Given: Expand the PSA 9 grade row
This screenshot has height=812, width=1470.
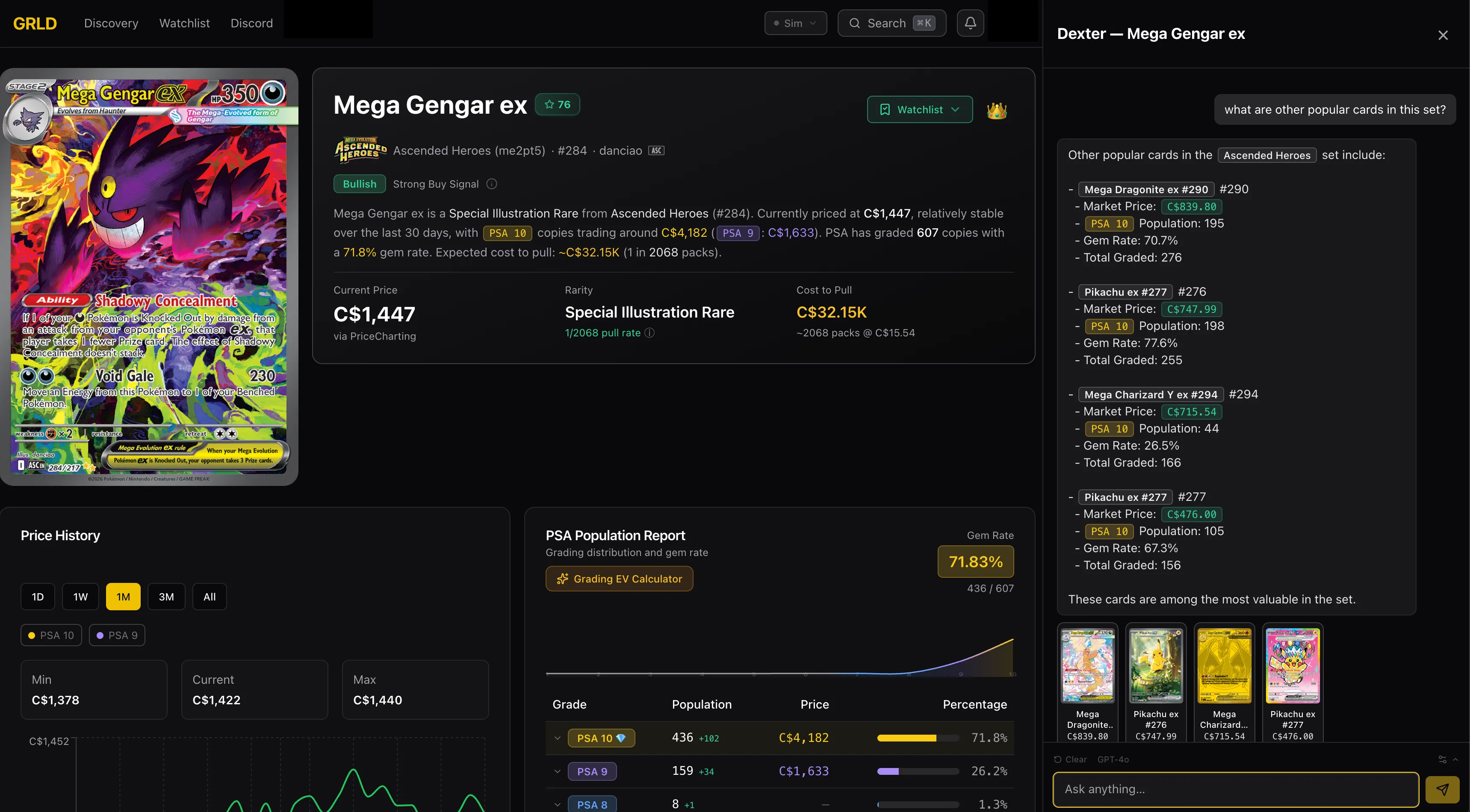Looking at the screenshot, I should pyautogui.click(x=558, y=771).
